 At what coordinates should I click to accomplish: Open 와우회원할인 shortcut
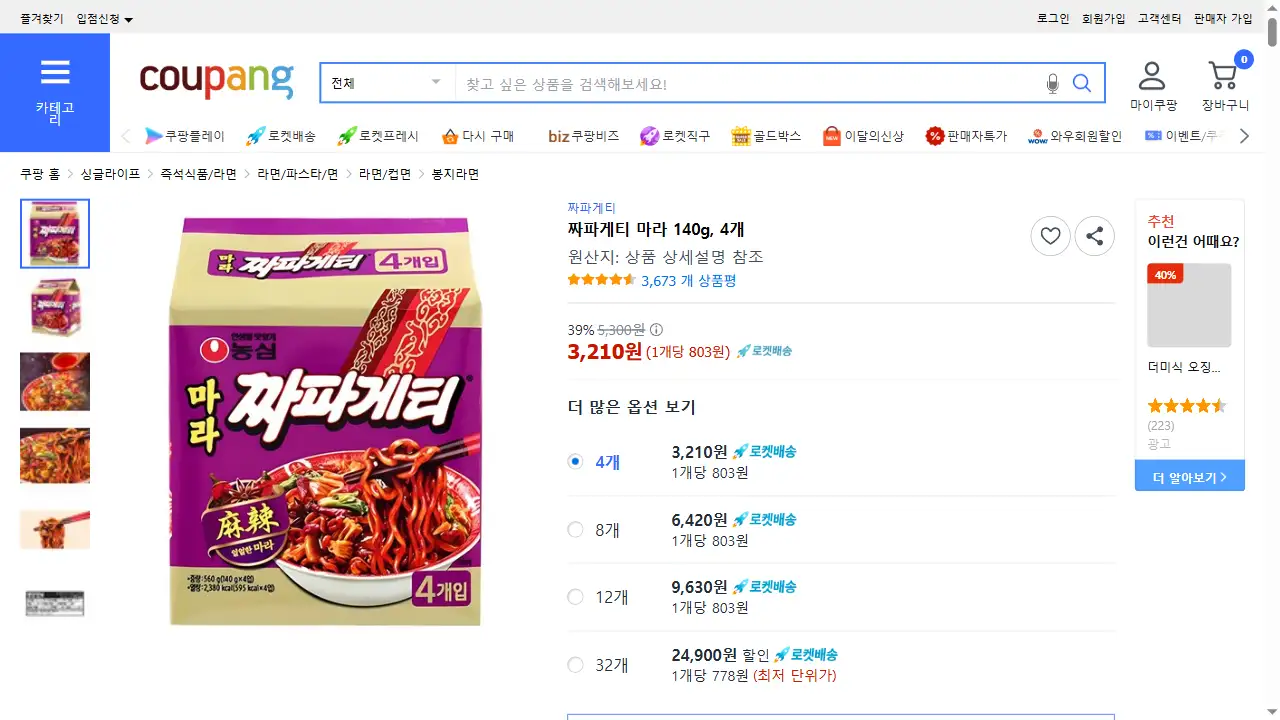(1075, 136)
